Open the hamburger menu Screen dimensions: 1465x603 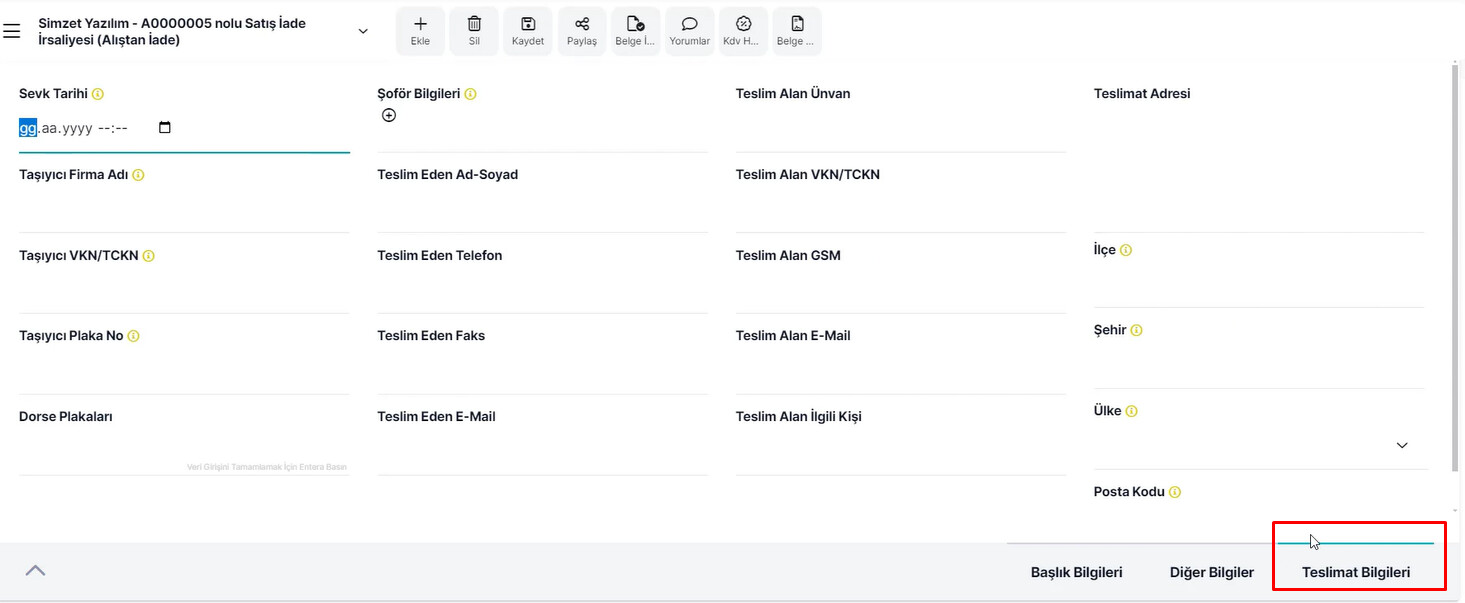click(12, 31)
